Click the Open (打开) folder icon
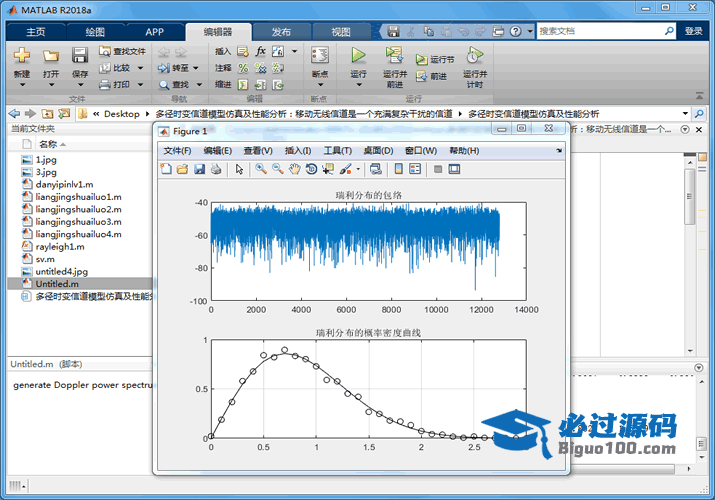The width and height of the screenshot is (715, 500). pos(51,56)
